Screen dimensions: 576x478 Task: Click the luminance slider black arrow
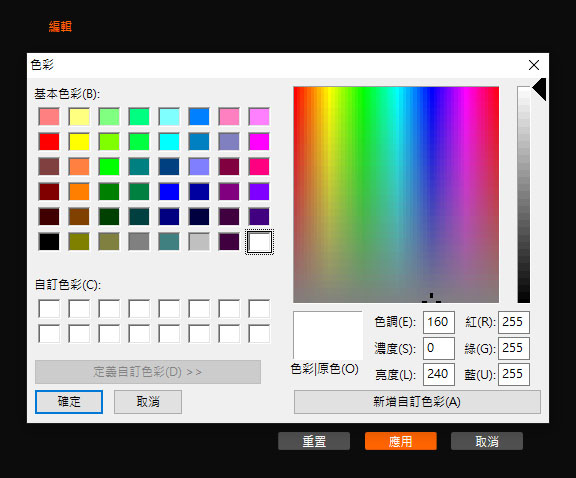(539, 89)
